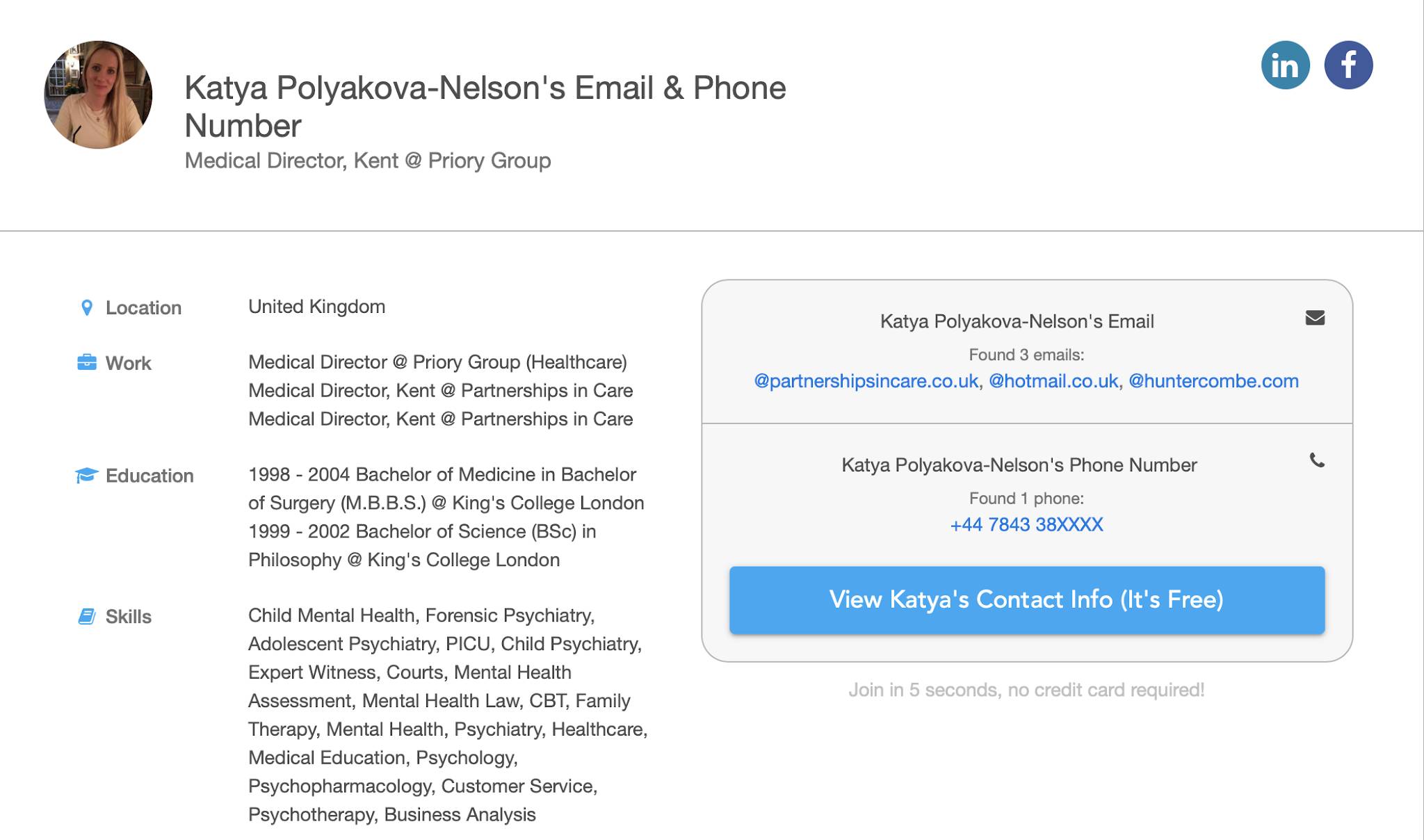Open the @hotmail.co.uk email link
Screen dimensions: 1424x840
pos(1053,381)
